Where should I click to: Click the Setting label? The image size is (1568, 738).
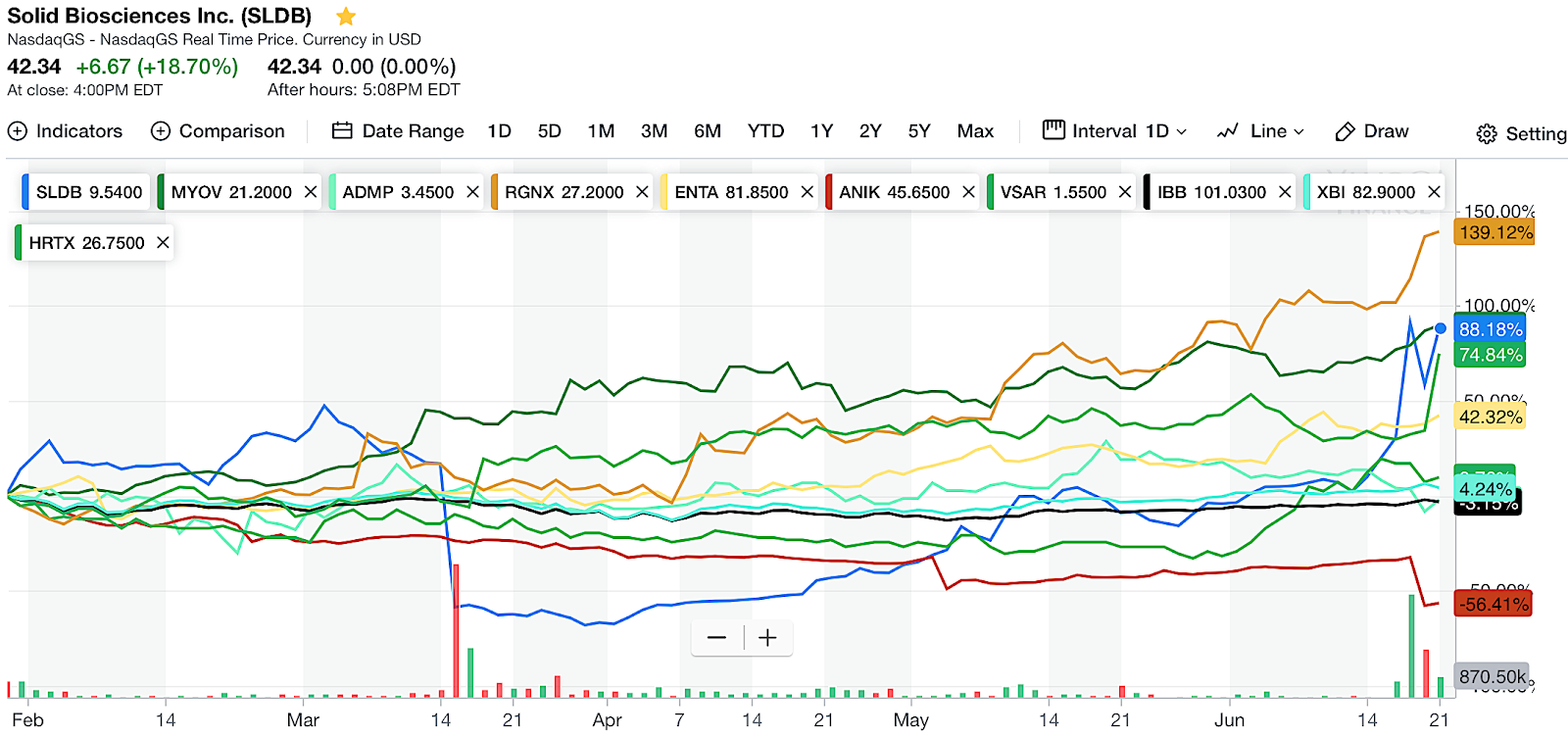pyautogui.click(x=1536, y=134)
